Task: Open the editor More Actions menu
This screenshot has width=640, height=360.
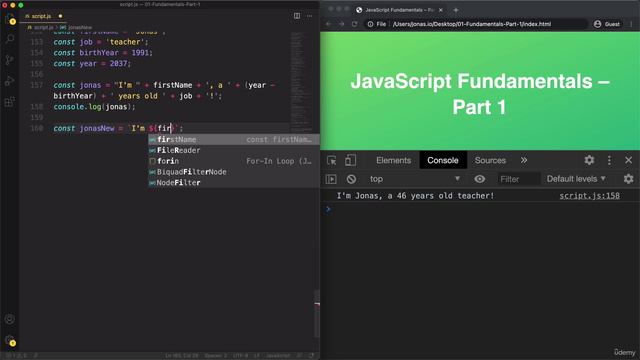Action: tap(309, 16)
